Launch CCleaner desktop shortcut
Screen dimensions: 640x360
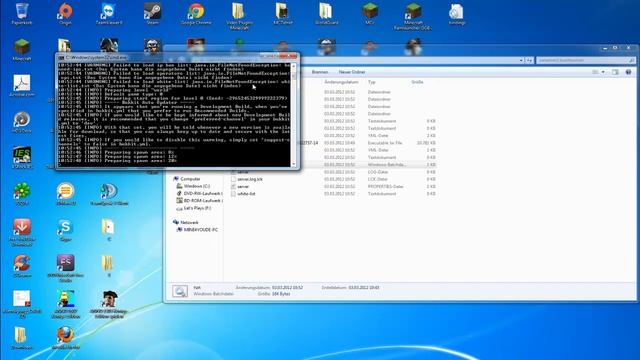(22, 265)
